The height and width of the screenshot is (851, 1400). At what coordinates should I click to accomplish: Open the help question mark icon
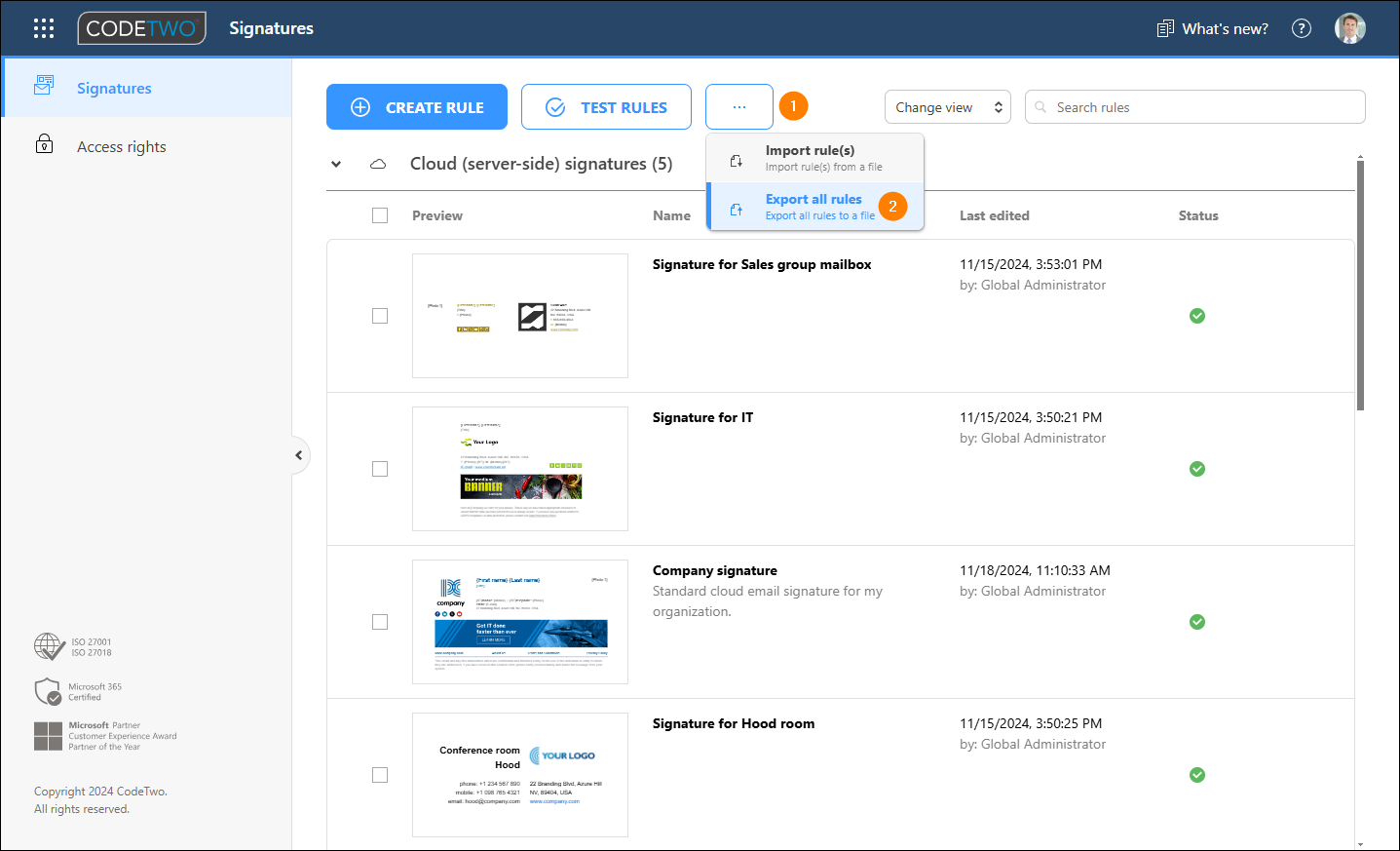[1302, 28]
